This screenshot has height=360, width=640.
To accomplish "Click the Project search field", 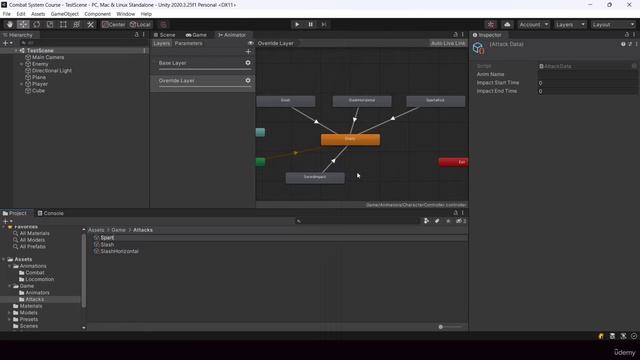I will 357,221.
